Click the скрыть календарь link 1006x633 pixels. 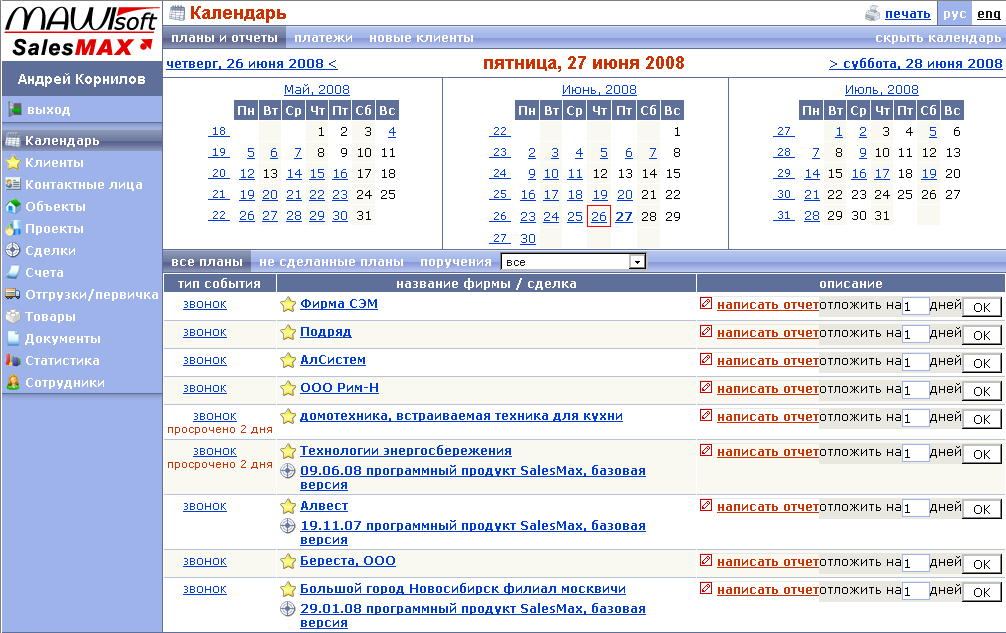point(938,38)
